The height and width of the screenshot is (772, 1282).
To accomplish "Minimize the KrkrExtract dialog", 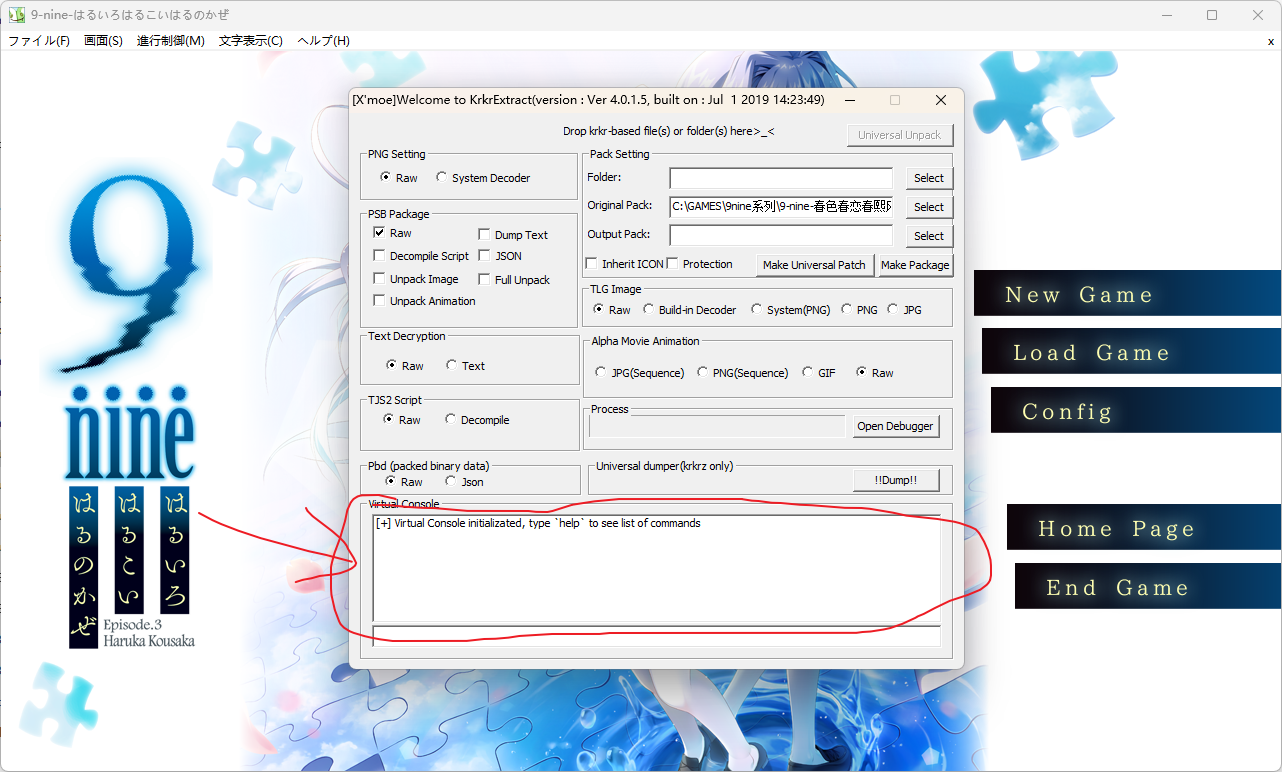I will click(x=850, y=100).
